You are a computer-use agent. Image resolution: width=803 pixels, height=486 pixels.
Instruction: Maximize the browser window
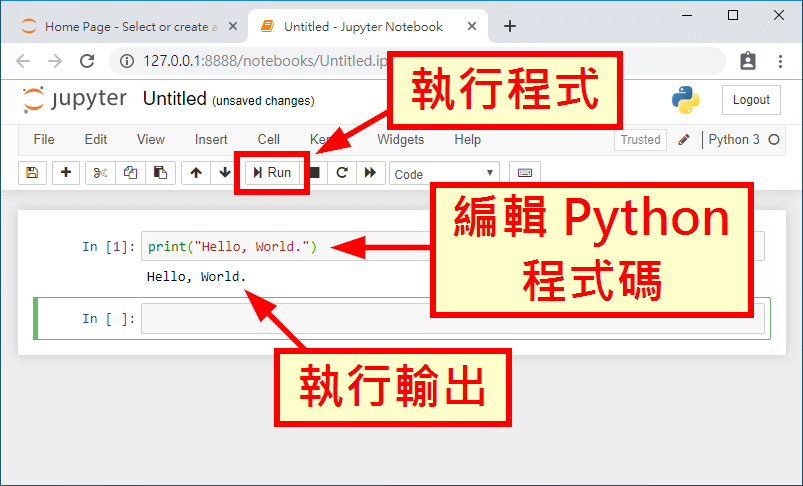click(733, 15)
